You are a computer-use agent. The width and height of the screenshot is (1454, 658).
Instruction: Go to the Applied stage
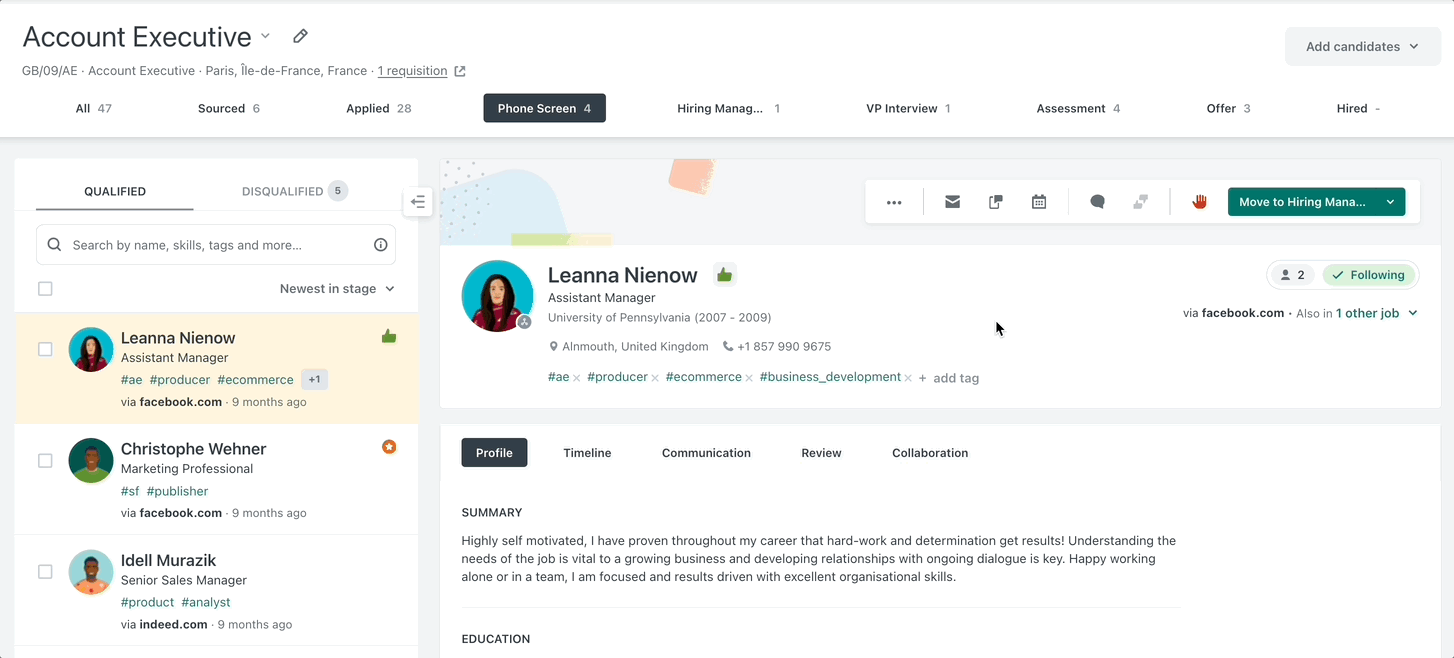[x=379, y=108]
